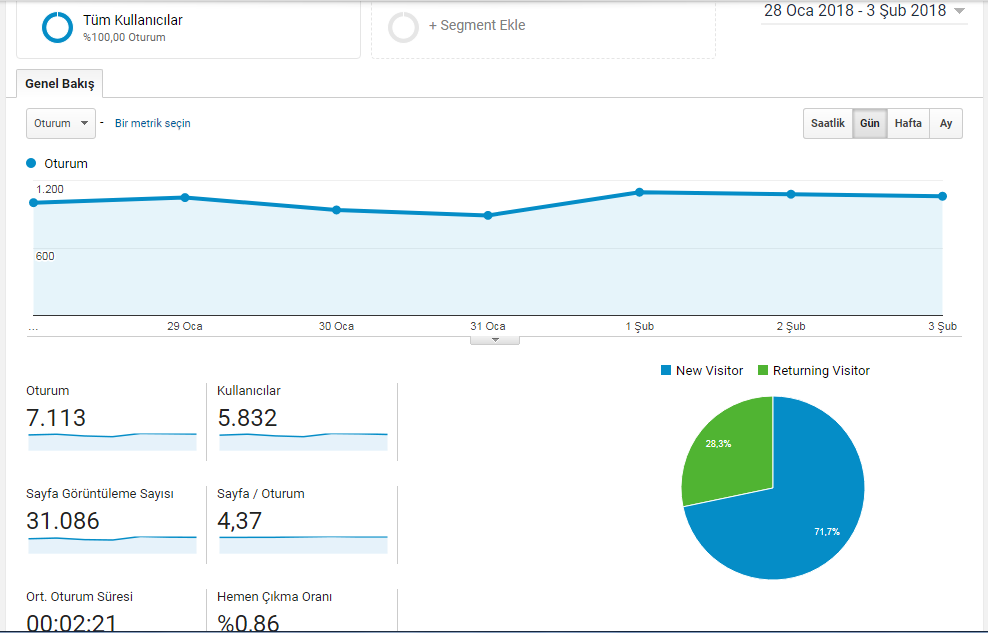Switch chart view to Saatlik
This screenshot has width=988, height=633.
(827, 123)
